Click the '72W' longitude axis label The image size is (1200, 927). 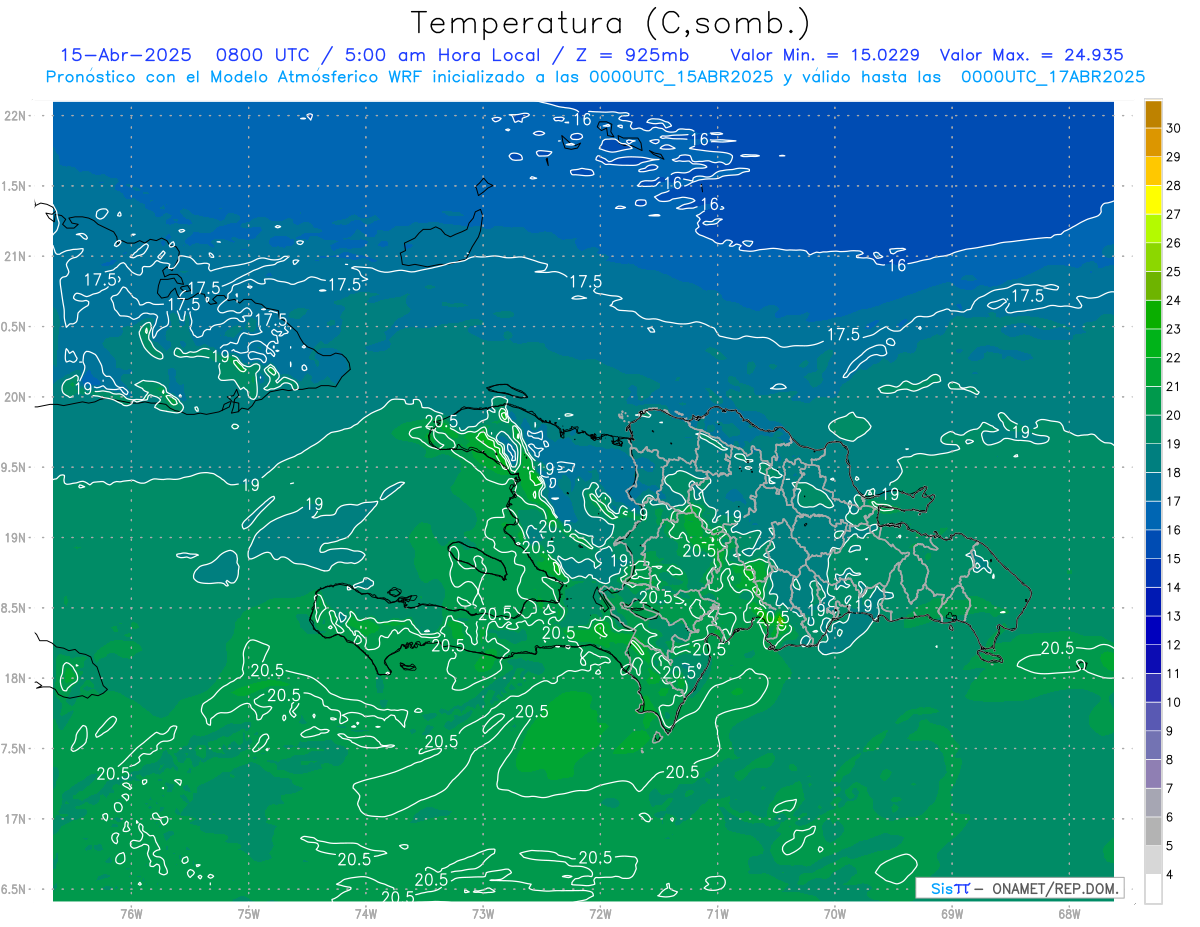(600, 914)
